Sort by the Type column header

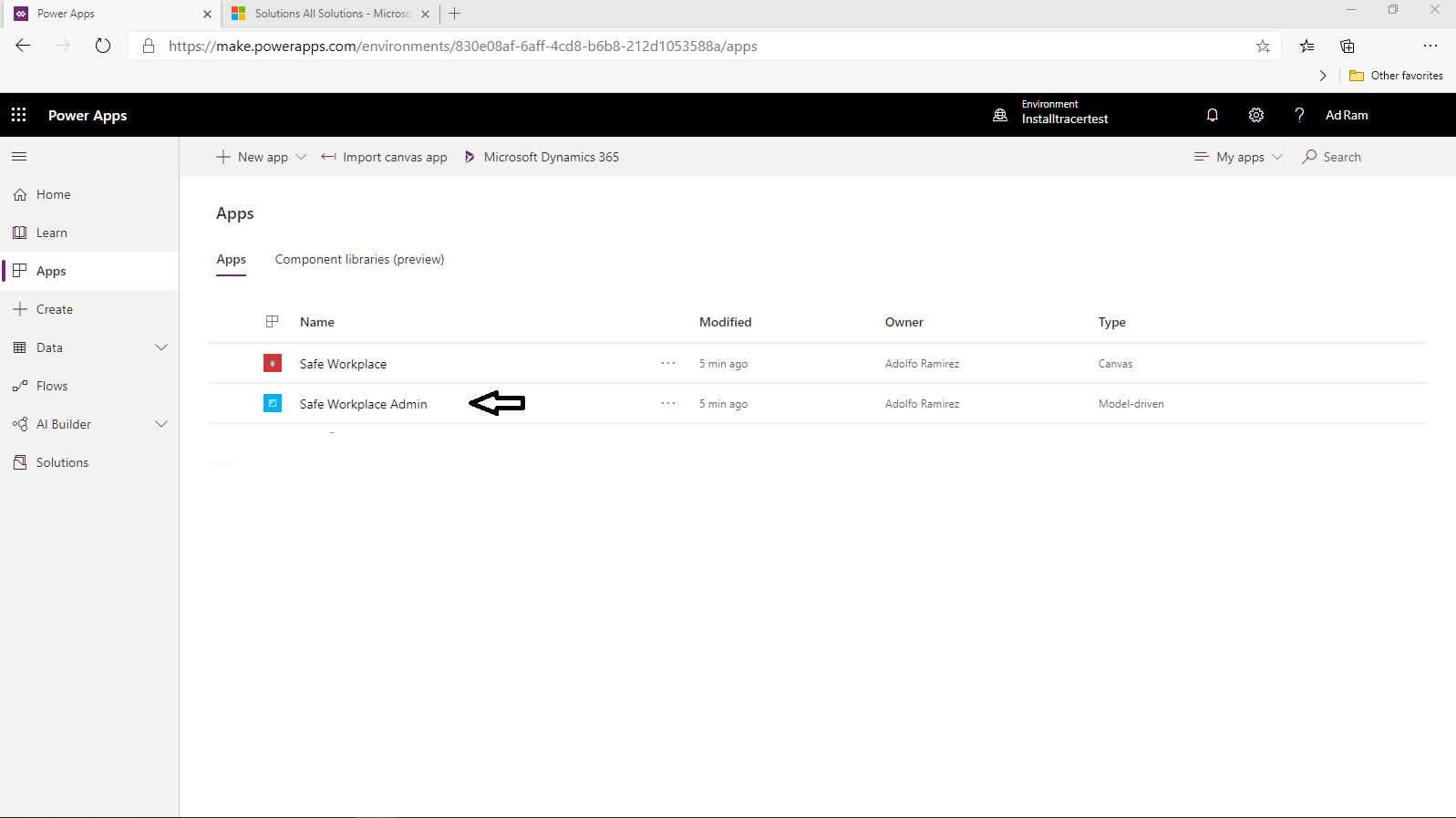(x=1111, y=322)
